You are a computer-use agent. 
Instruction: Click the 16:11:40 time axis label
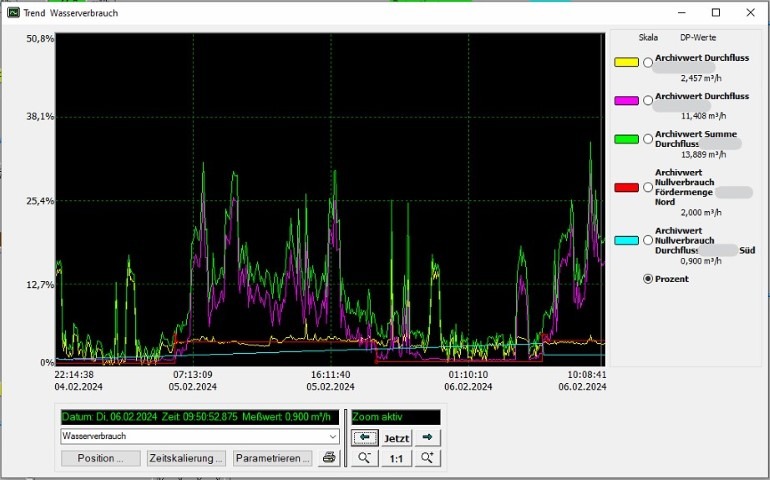point(330,374)
